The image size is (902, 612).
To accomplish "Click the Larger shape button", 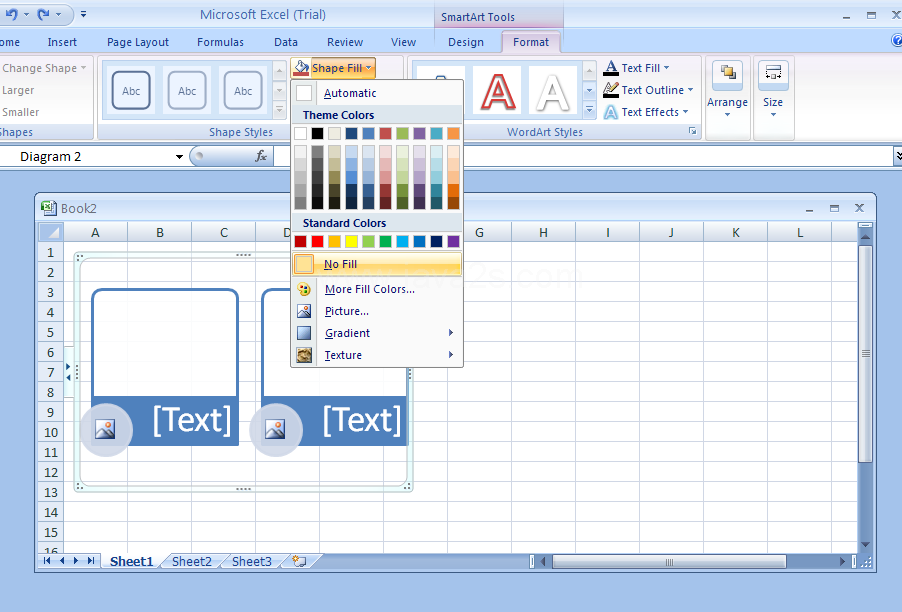I will pyautogui.click(x=18, y=90).
